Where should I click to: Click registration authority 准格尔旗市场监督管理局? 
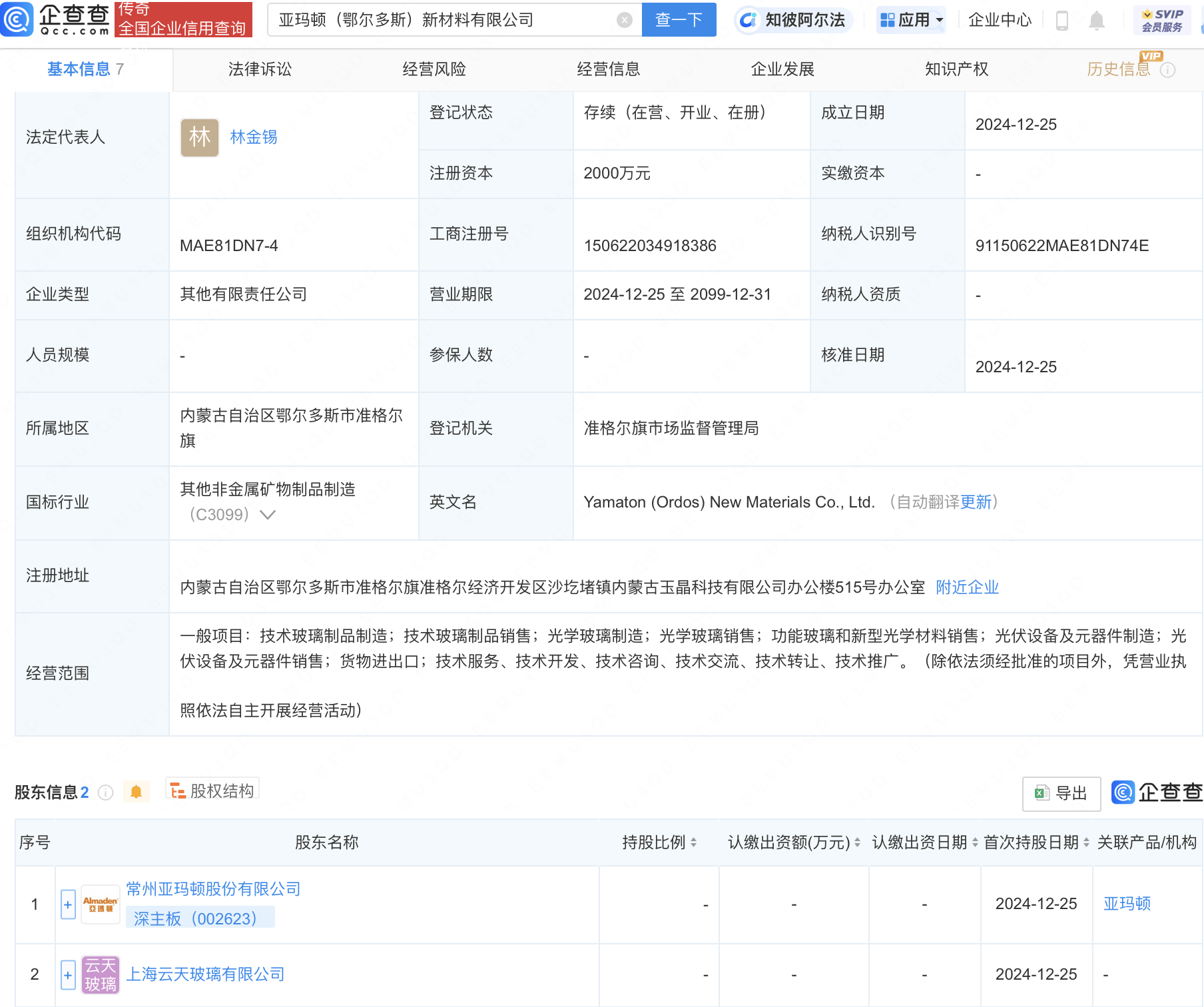click(671, 428)
